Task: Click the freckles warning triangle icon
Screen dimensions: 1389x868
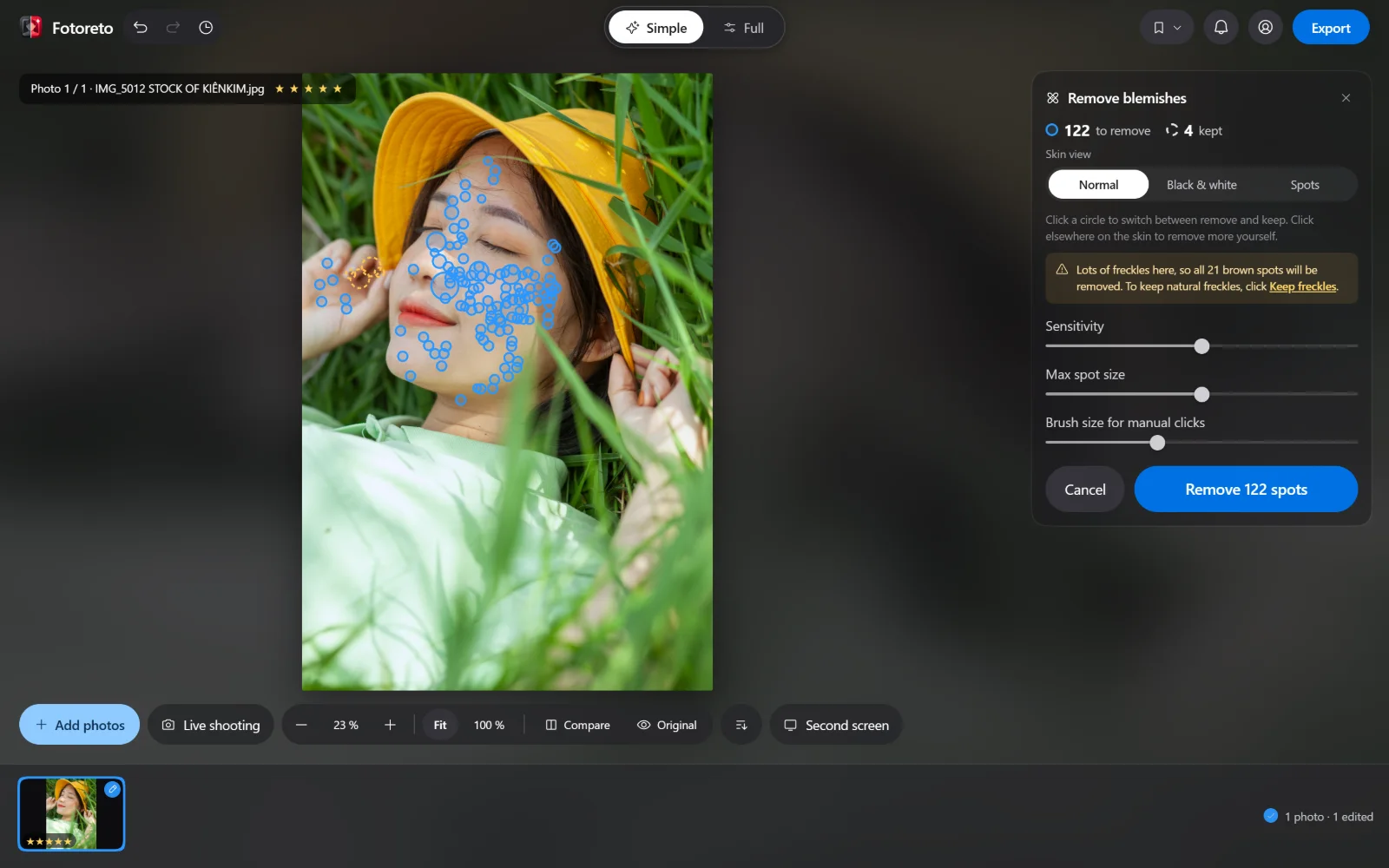Action: click(x=1062, y=270)
